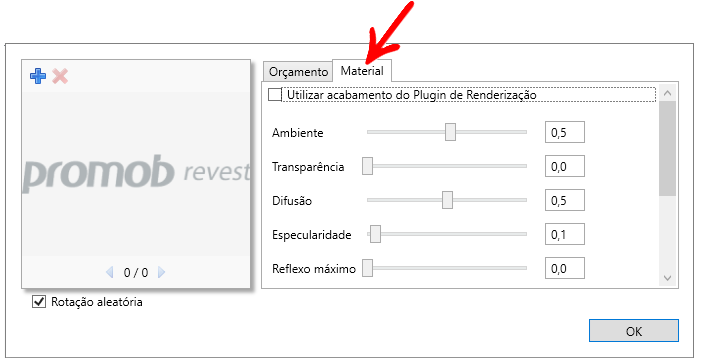Go to previous image with left arrow
This screenshot has width=702, height=360.
coord(110,272)
